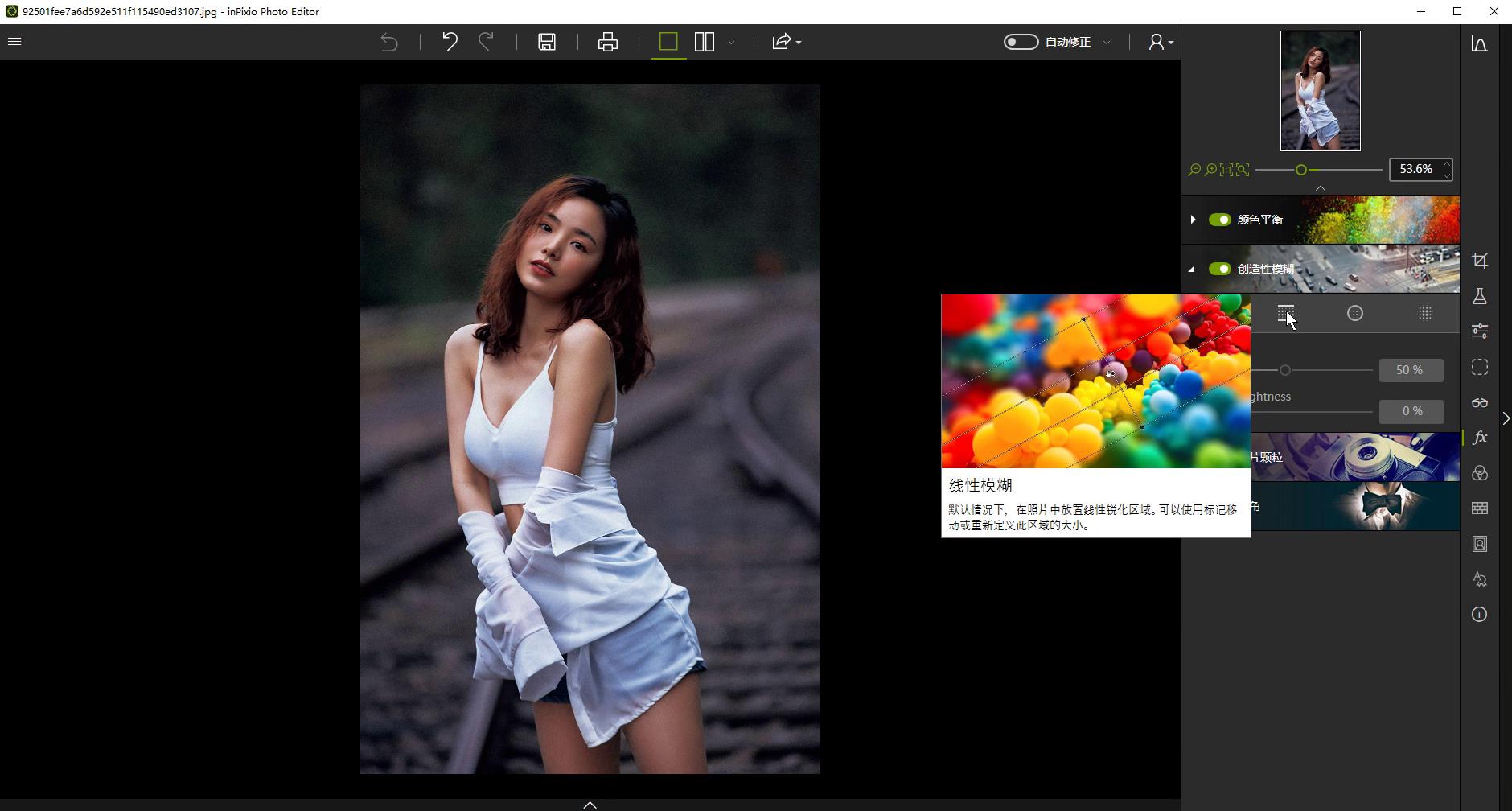Open the vignette bow-tie effect section
1512x811 pixels.
coord(1355,506)
